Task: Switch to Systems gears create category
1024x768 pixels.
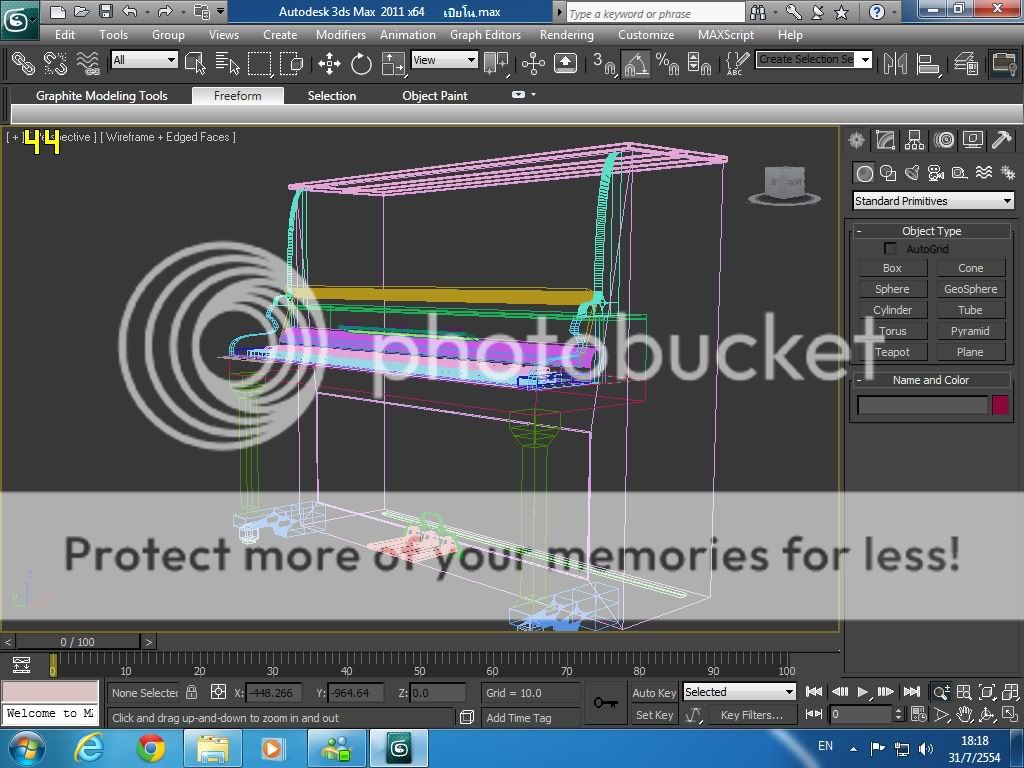Action: 1008,173
